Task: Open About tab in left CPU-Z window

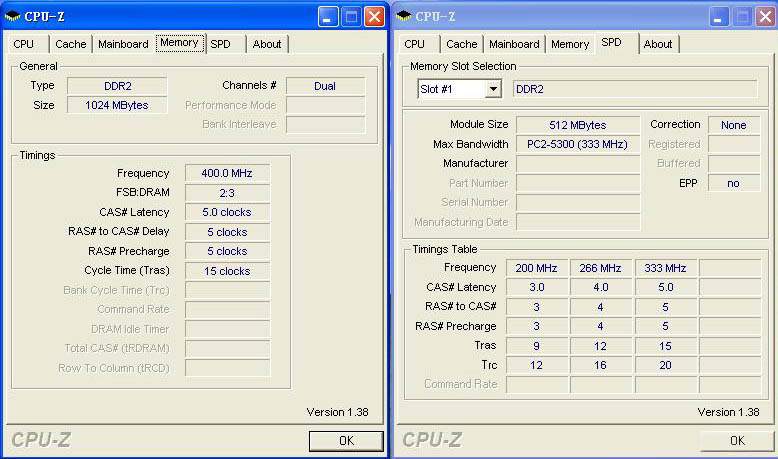Action: click(x=267, y=44)
